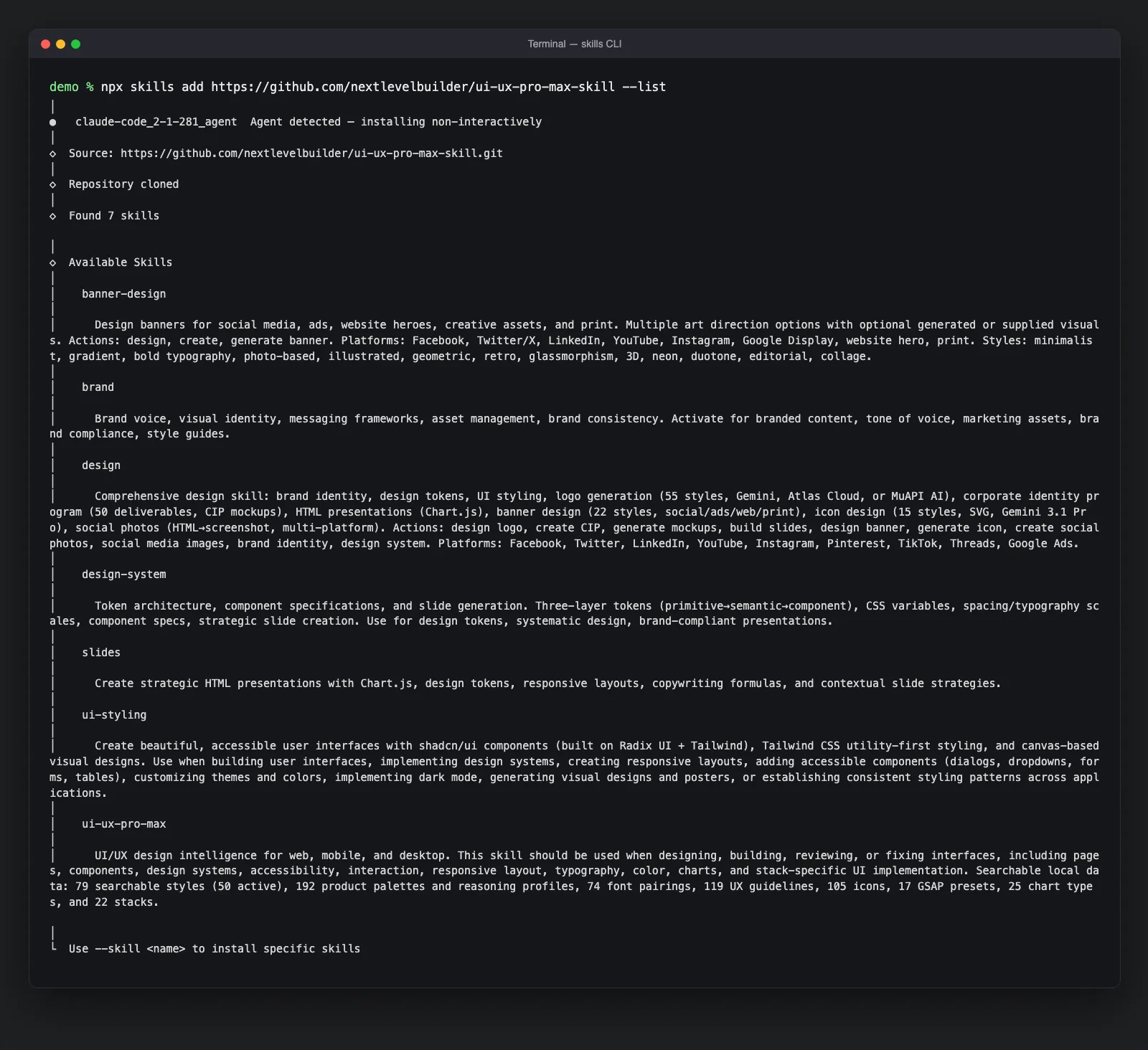Click the diamond marker beside 'Repository cloned'
Image resolution: width=1148 pixels, height=1050 pixels.
(52, 184)
